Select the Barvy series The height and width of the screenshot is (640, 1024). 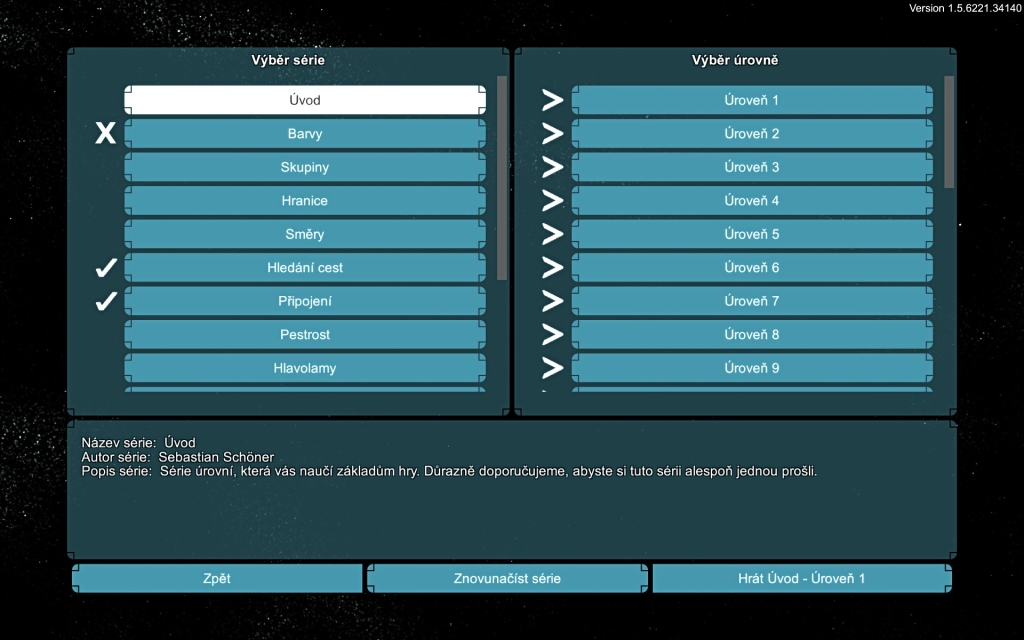point(305,134)
